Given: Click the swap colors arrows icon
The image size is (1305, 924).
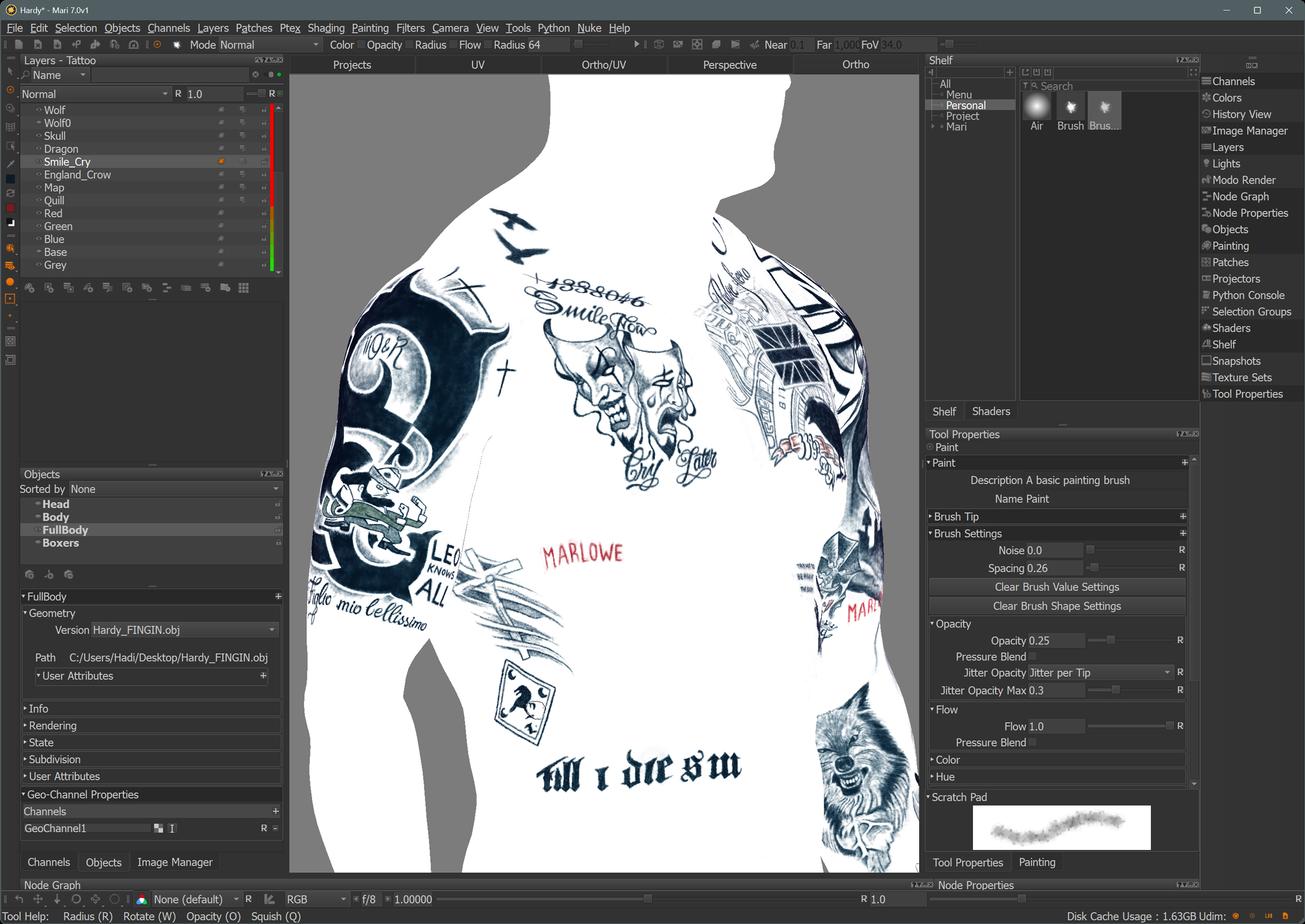Looking at the screenshot, I should pos(10,194).
